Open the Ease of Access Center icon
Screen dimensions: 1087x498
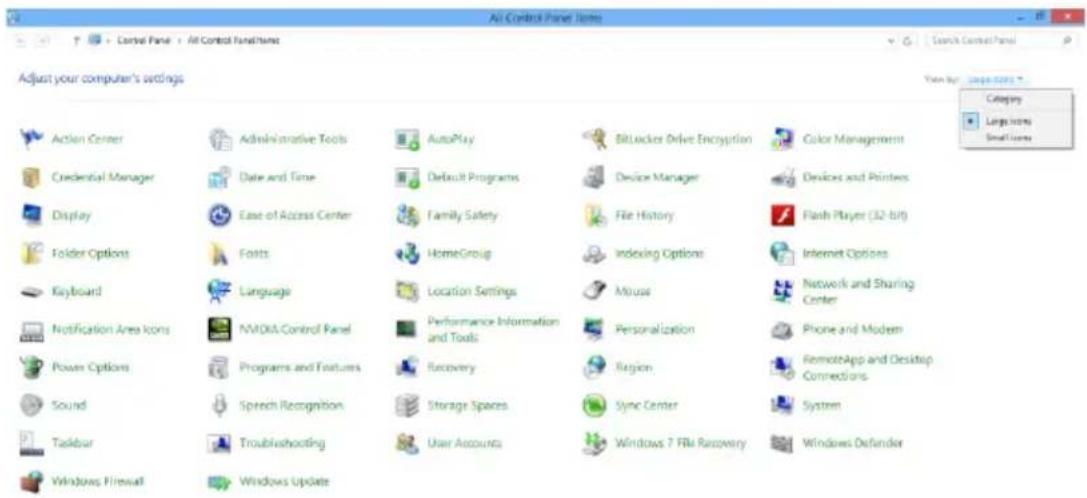coord(219,216)
